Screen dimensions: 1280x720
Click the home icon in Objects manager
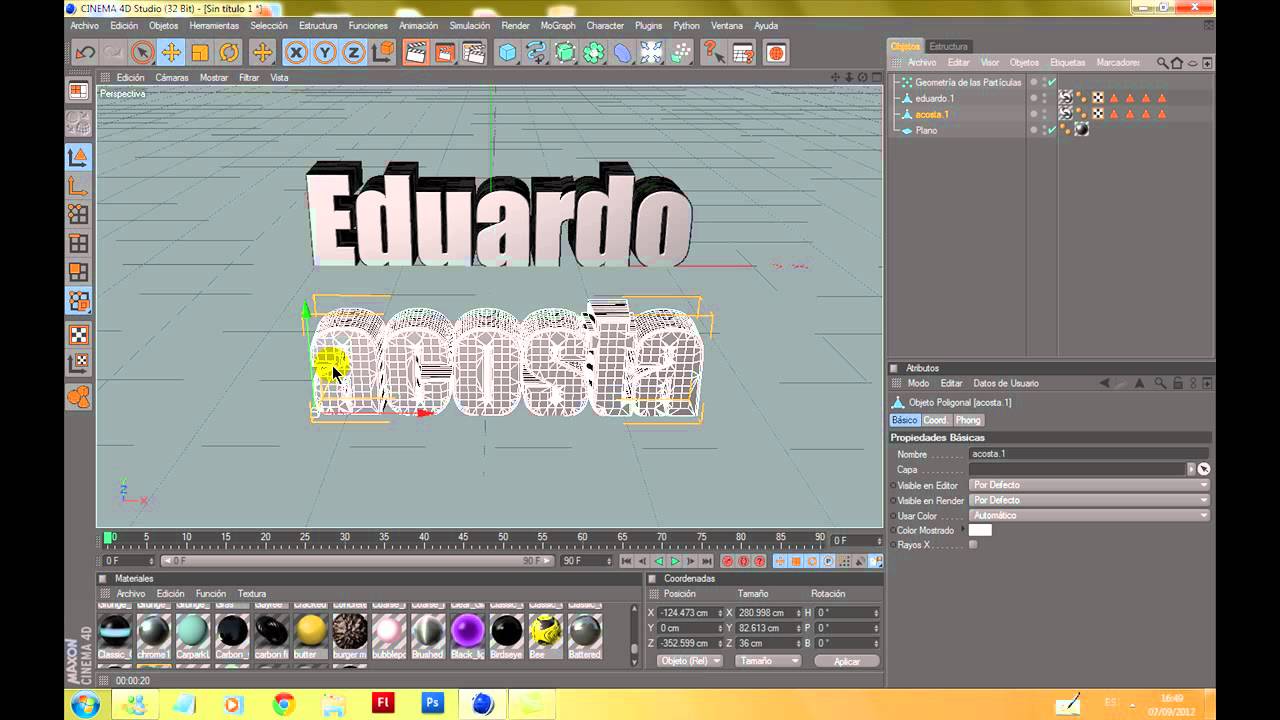click(1177, 63)
